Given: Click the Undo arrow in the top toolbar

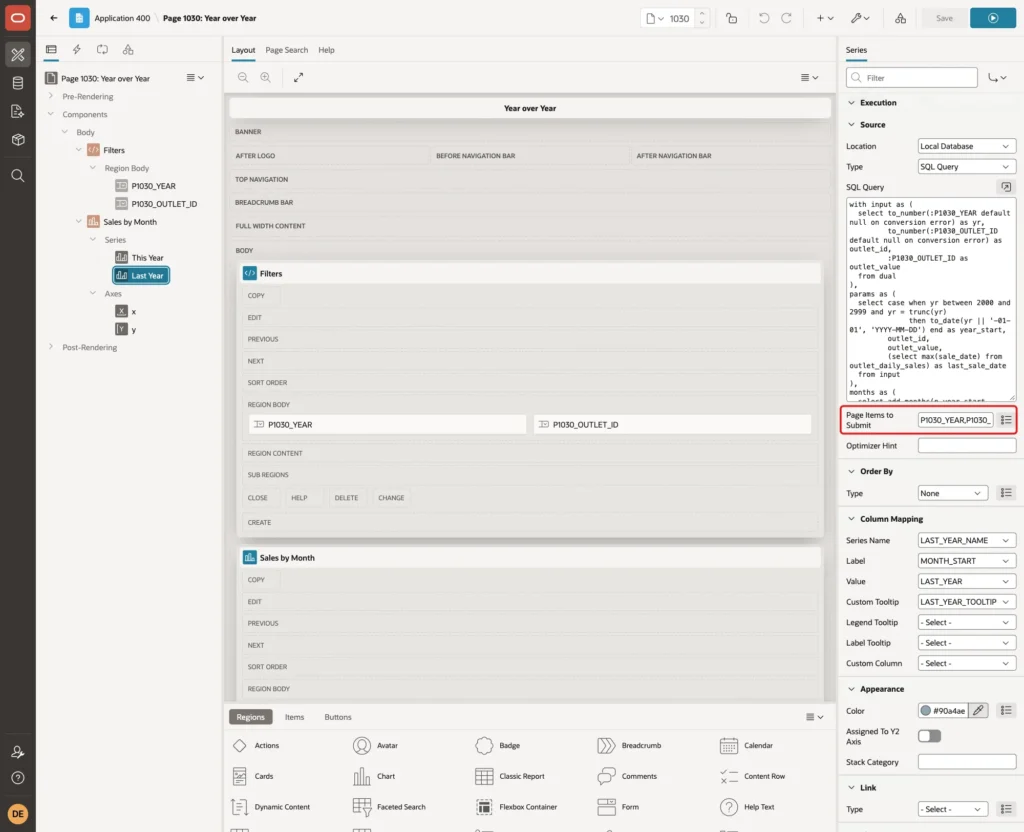Looking at the screenshot, I should click(x=763, y=18).
